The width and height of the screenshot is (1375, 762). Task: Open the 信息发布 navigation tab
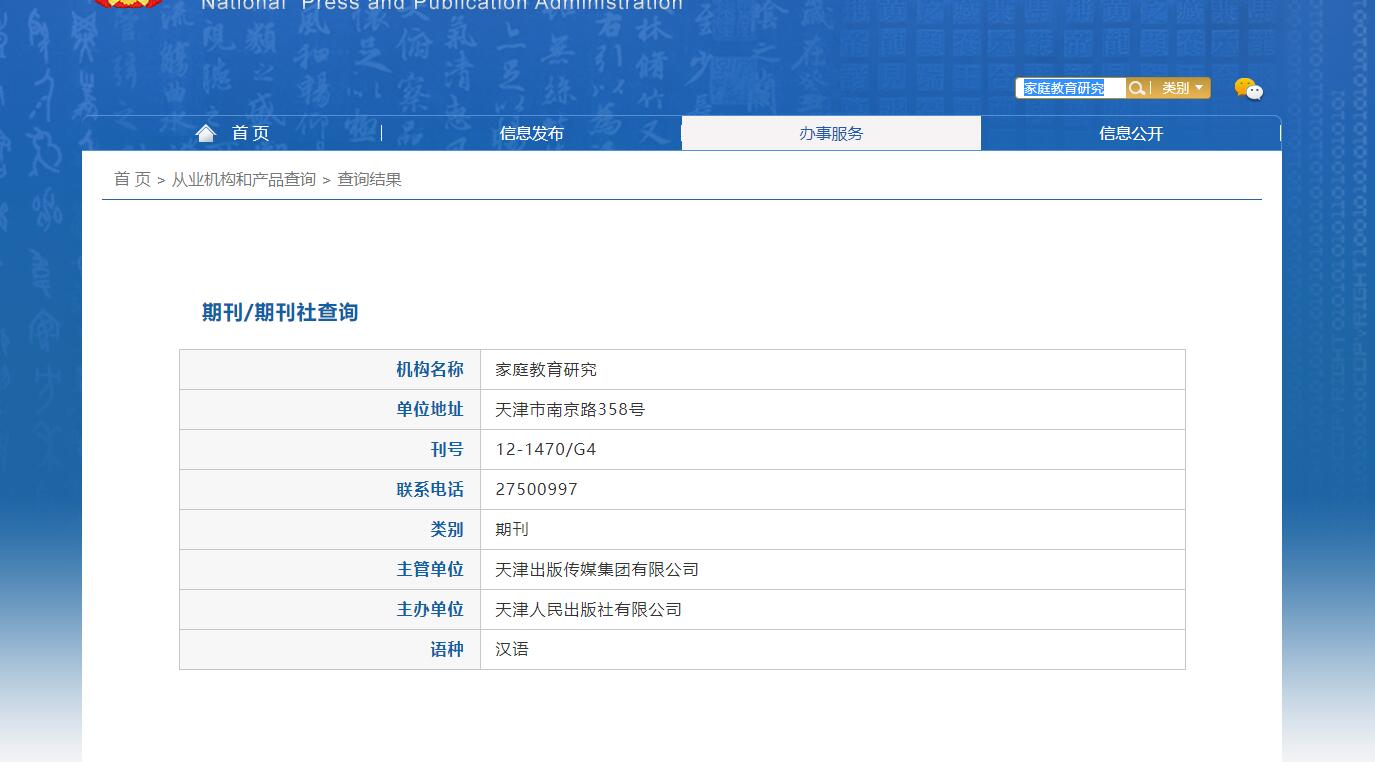(531, 133)
